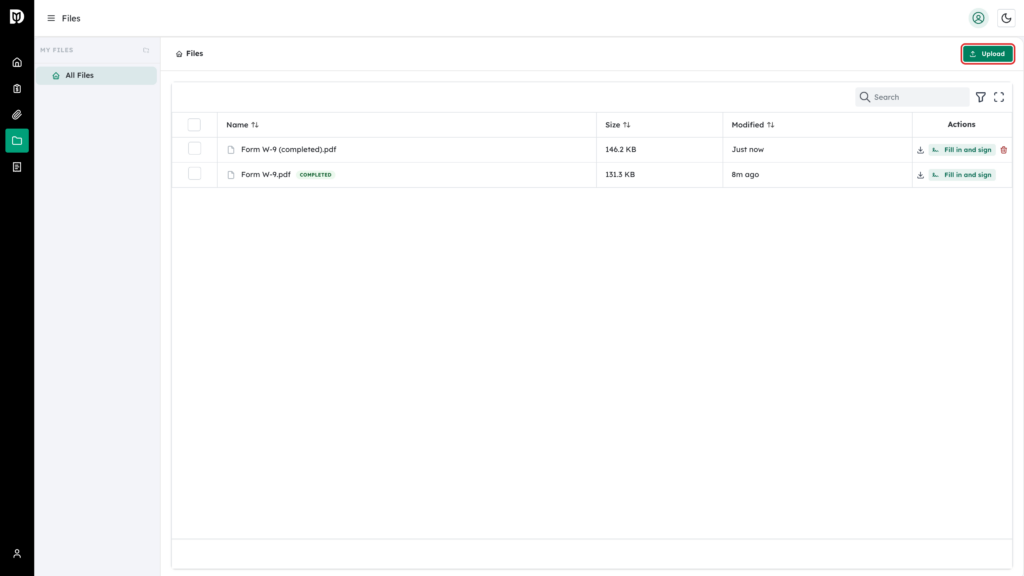Toggle fullscreen table view icon

(999, 97)
